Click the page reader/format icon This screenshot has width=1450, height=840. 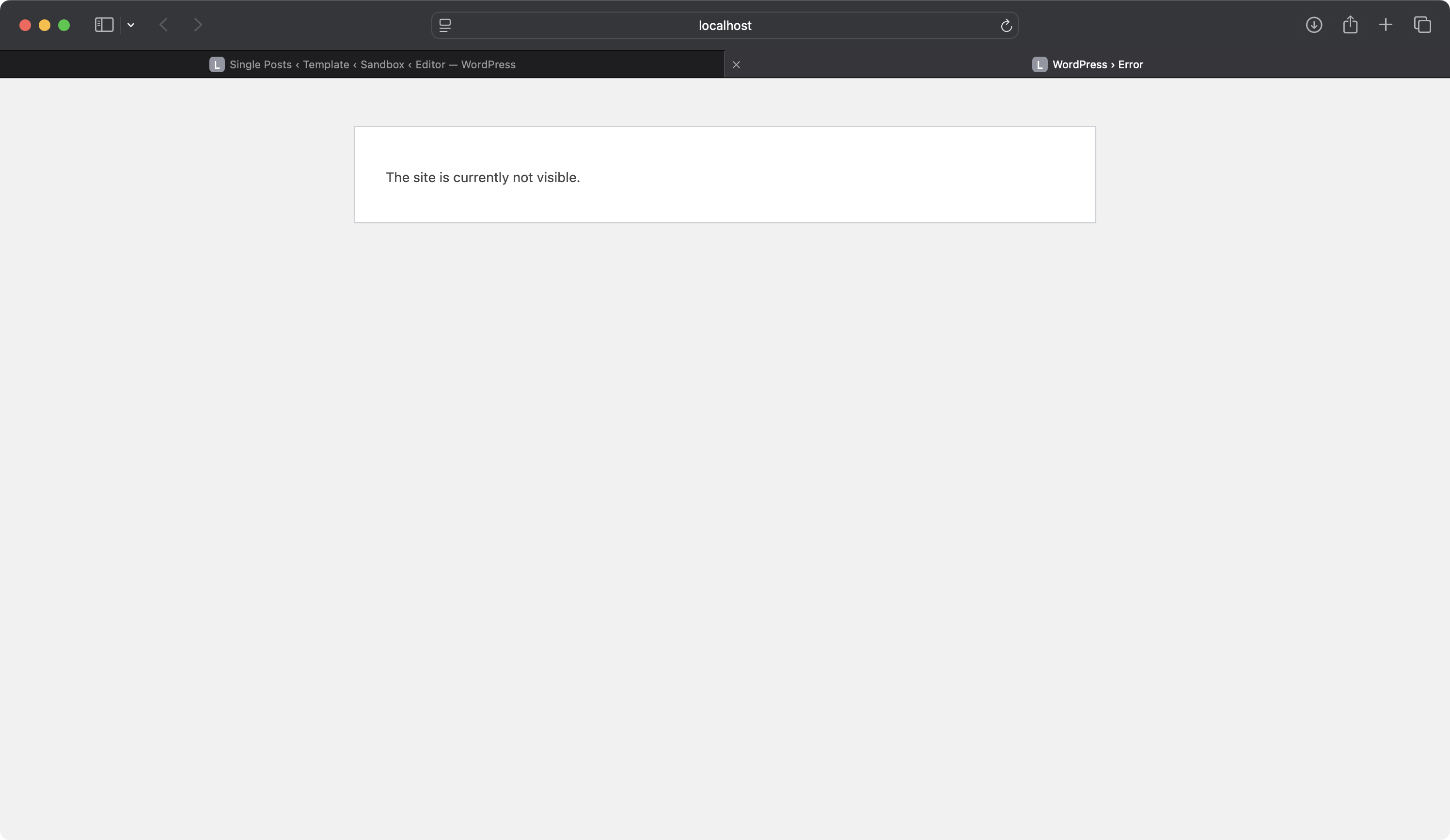click(445, 25)
